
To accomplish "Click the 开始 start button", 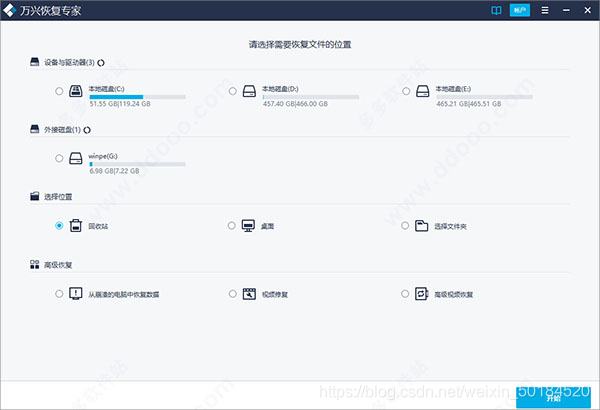I will (553, 398).
